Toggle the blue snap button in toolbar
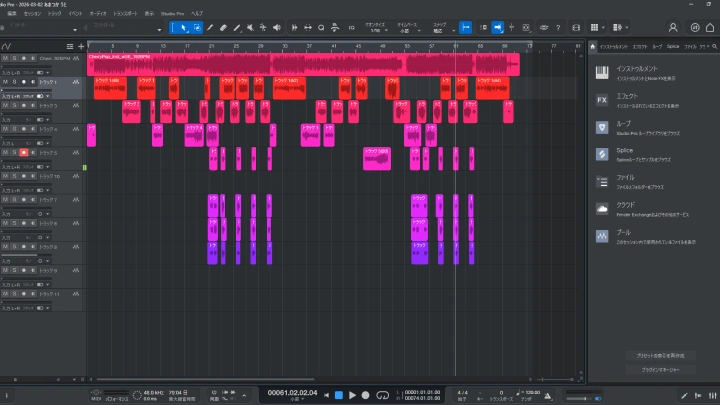The width and height of the screenshot is (720, 405). 465,28
